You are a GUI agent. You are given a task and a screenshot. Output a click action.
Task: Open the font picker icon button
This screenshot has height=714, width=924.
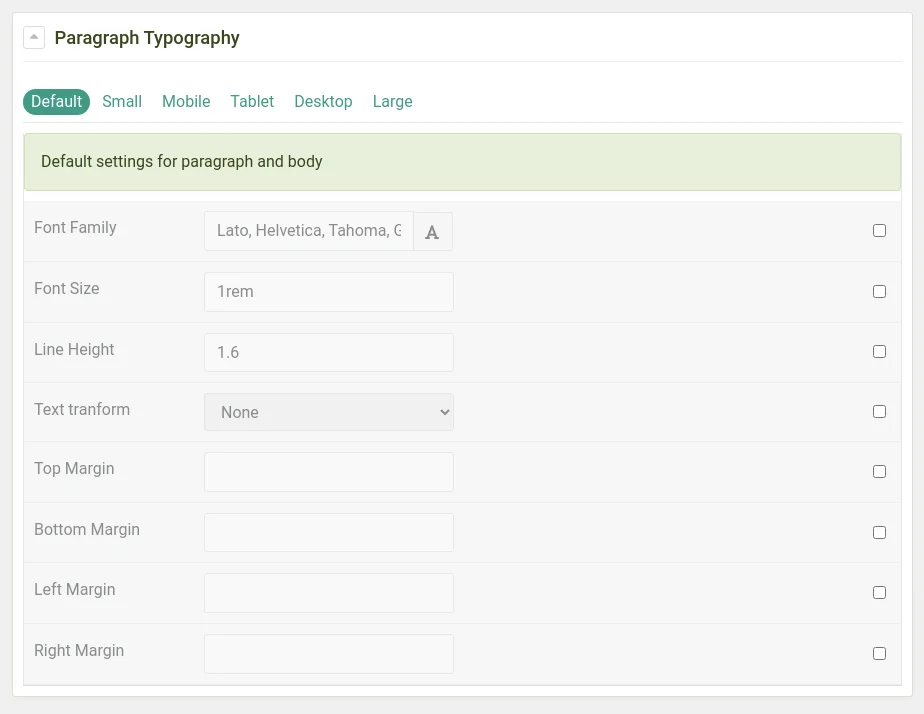click(x=433, y=232)
